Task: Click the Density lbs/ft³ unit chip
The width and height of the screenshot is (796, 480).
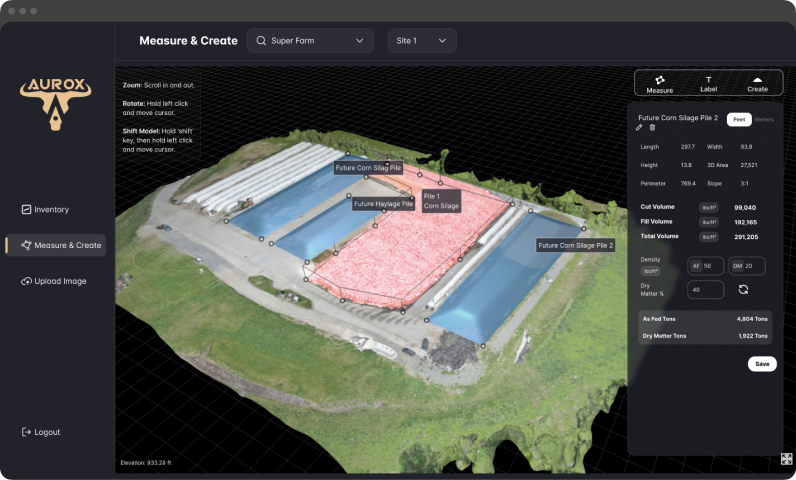Action: [x=650, y=271]
